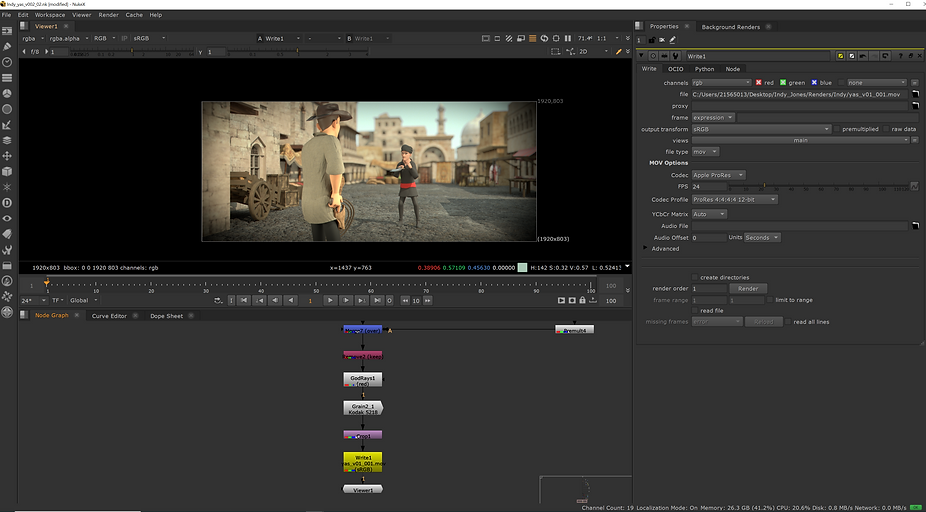Click the viewer gain slider
Image resolution: width=926 pixels, height=512 pixels.
tap(133, 52)
